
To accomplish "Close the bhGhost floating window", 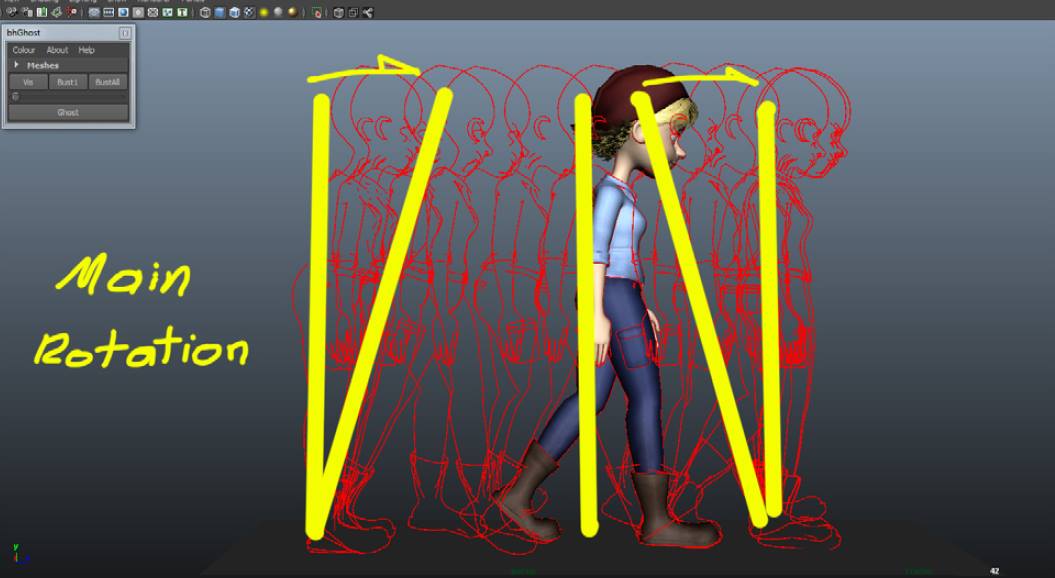I will pyautogui.click(x=125, y=33).
